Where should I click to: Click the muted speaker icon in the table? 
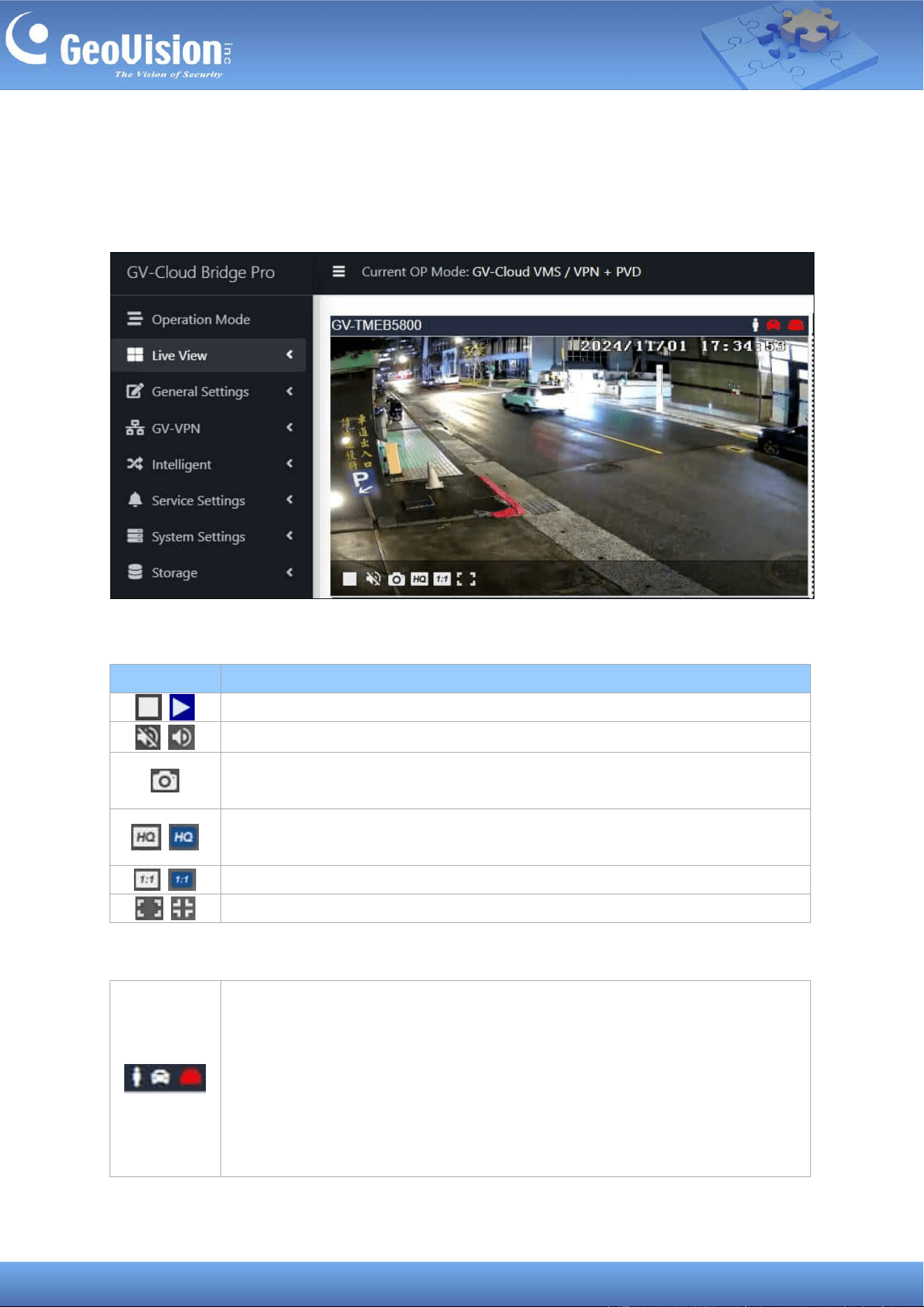tap(148, 737)
